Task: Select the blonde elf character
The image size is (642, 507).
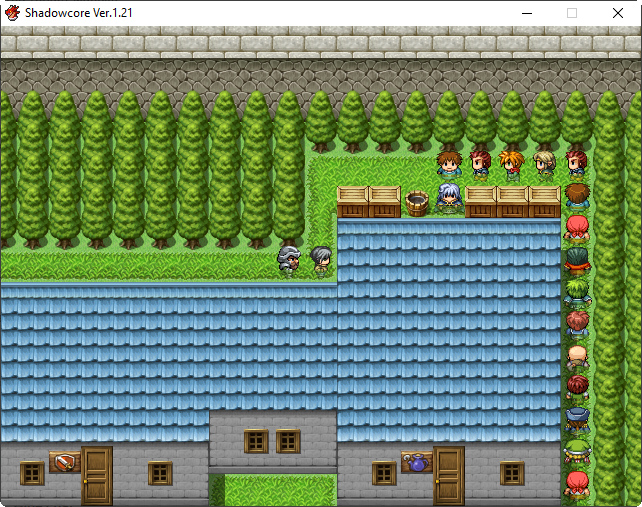Action: click(545, 165)
